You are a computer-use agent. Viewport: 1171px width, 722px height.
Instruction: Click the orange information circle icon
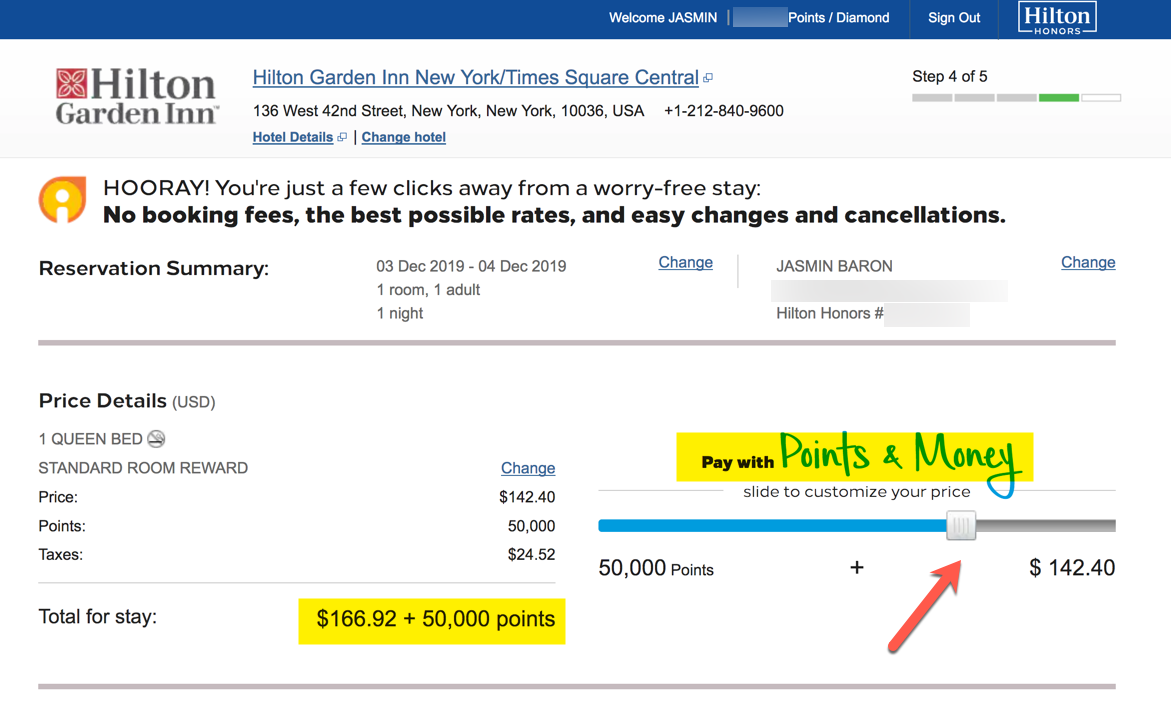[x=62, y=199]
